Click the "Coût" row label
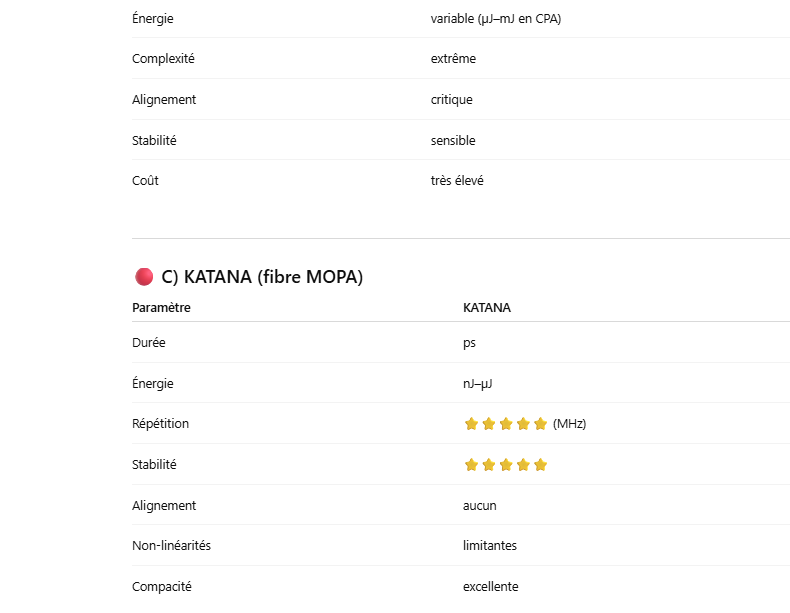Image resolution: width=790 pixels, height=613 pixels. pos(145,181)
